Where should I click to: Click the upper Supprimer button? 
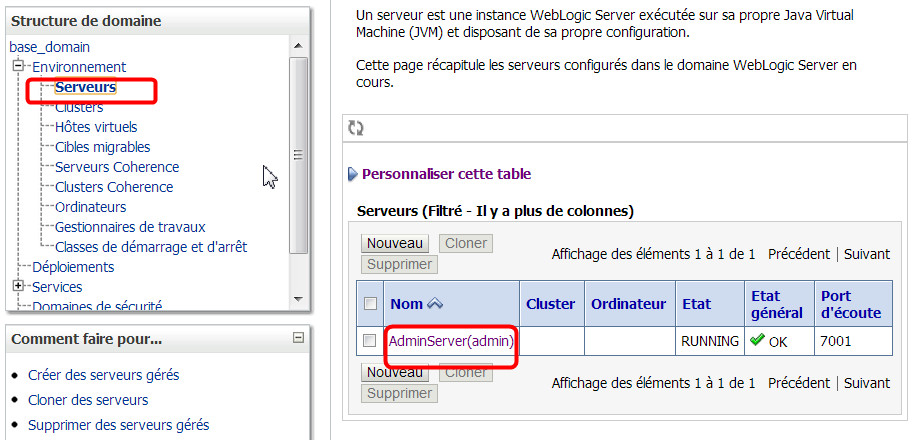(x=399, y=265)
